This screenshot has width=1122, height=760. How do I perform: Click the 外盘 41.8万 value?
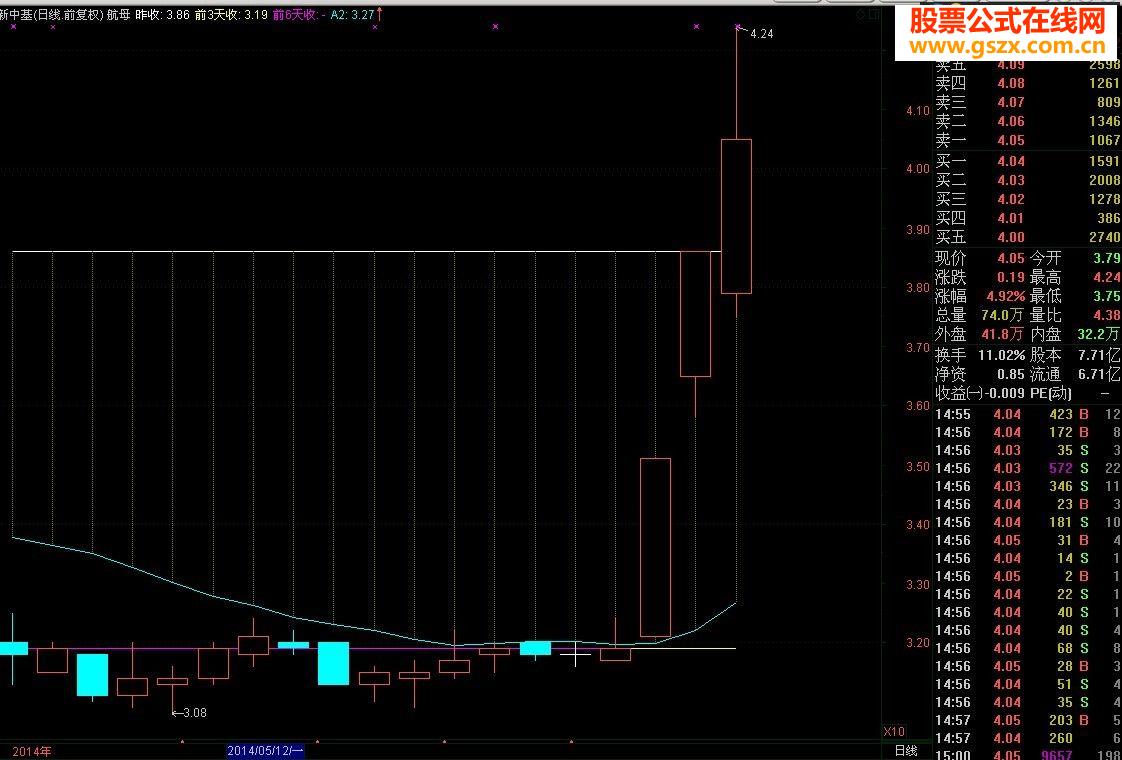click(980, 333)
